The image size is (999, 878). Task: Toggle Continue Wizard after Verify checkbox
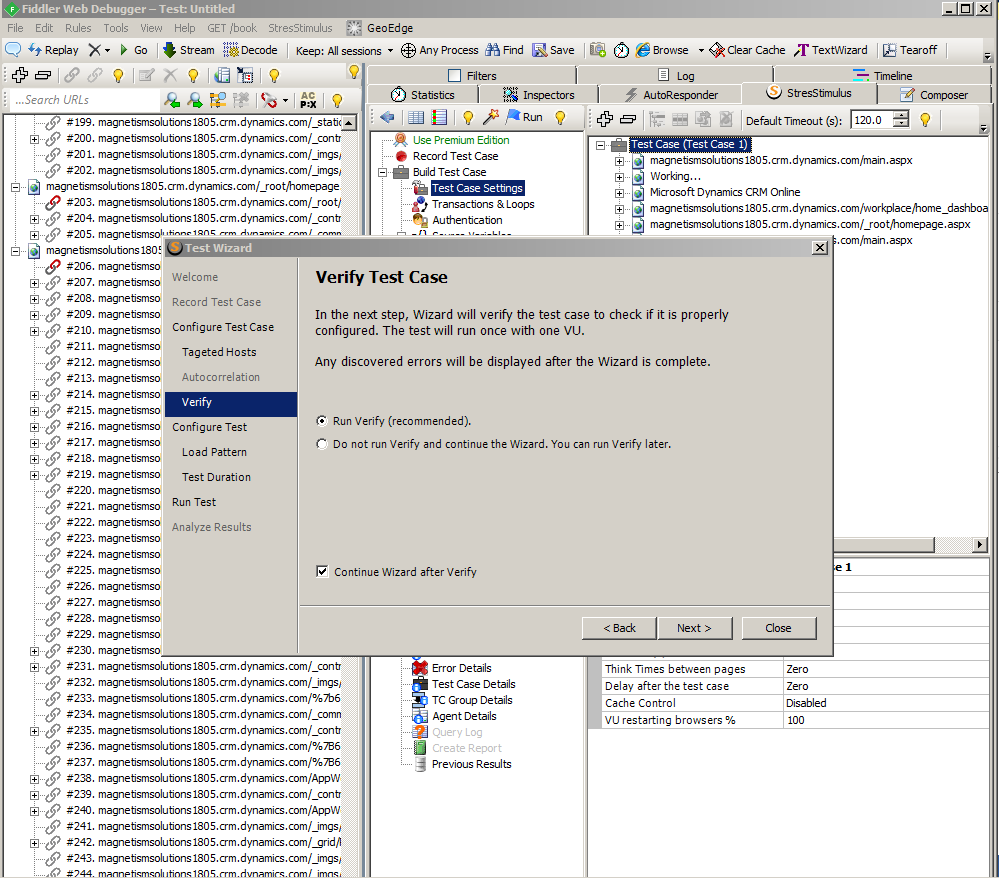tap(322, 572)
